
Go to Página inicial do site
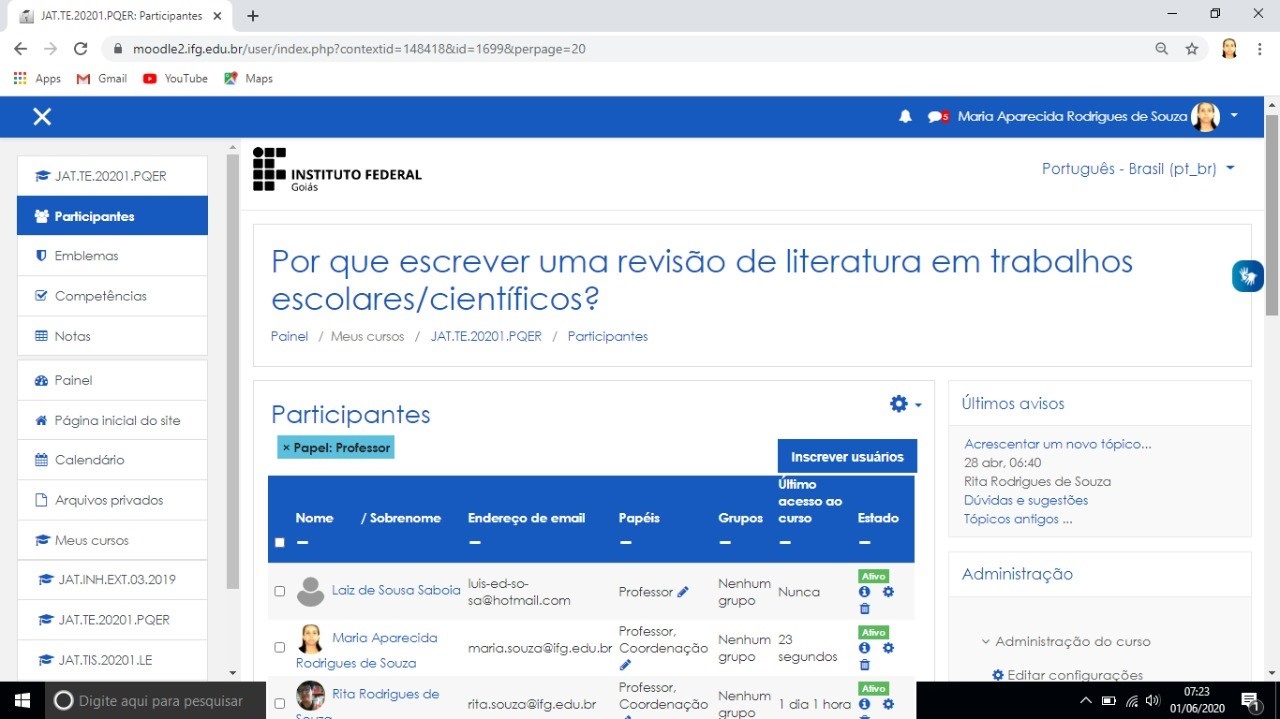pos(112,420)
